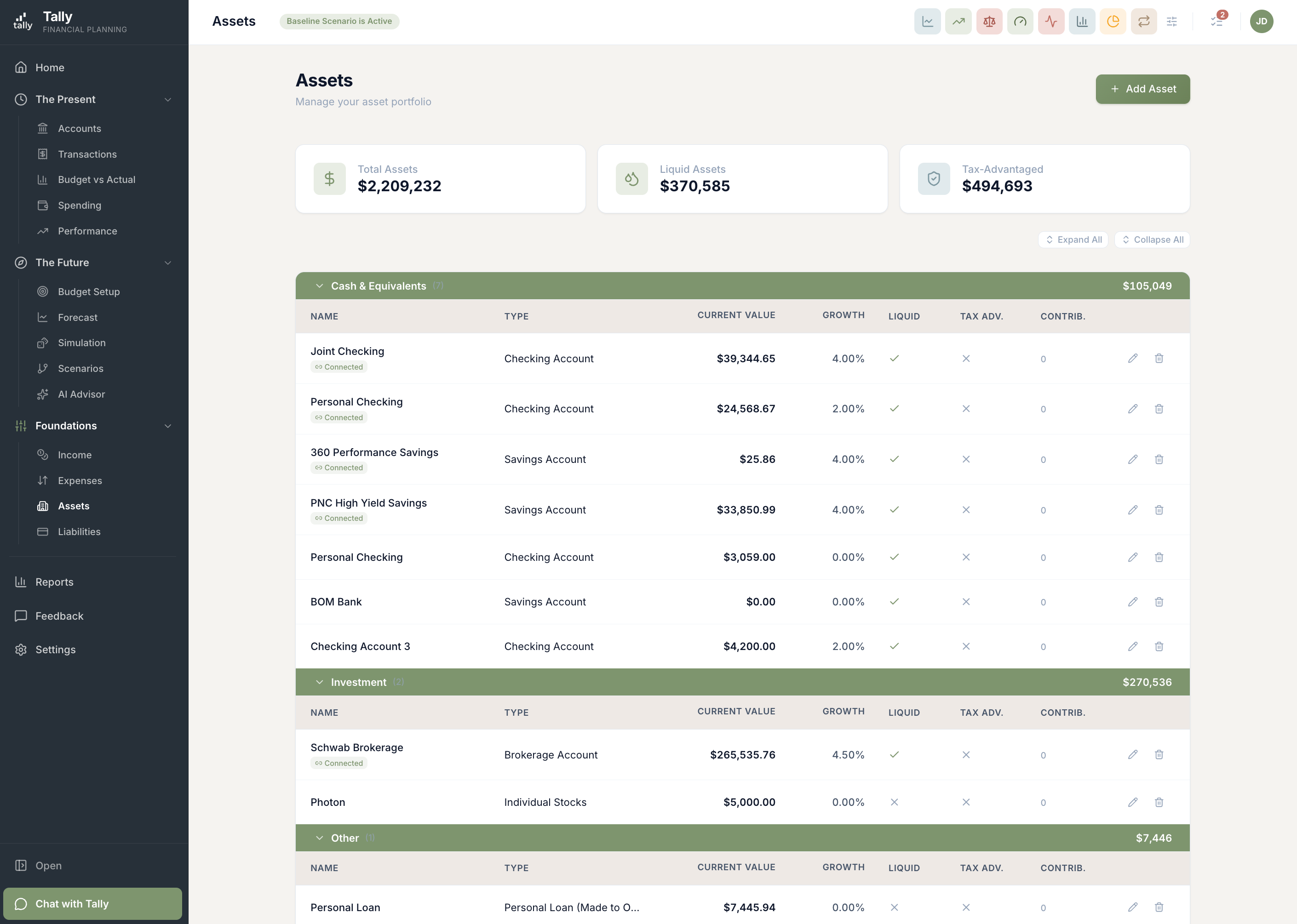This screenshot has width=1297, height=924.
Task: Toggle tax advantaged X for Joint Checking
Action: click(x=966, y=359)
